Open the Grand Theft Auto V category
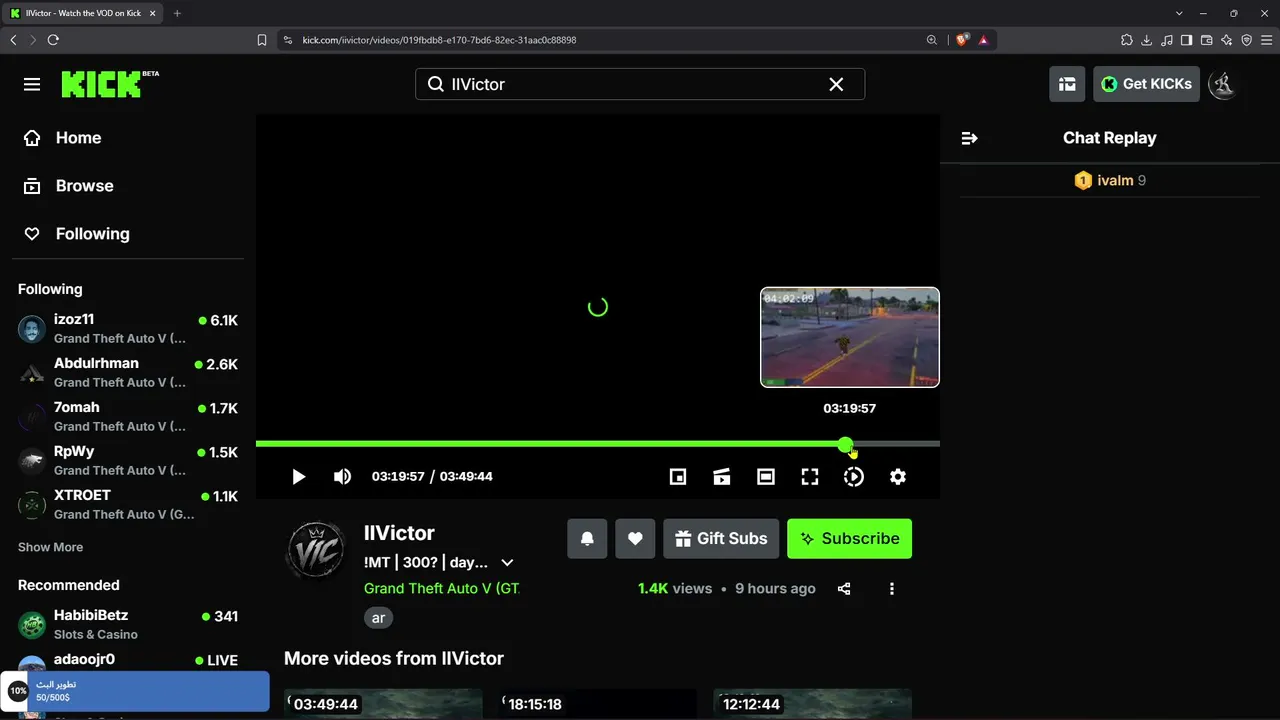Image resolution: width=1280 pixels, height=720 pixels. (x=442, y=588)
